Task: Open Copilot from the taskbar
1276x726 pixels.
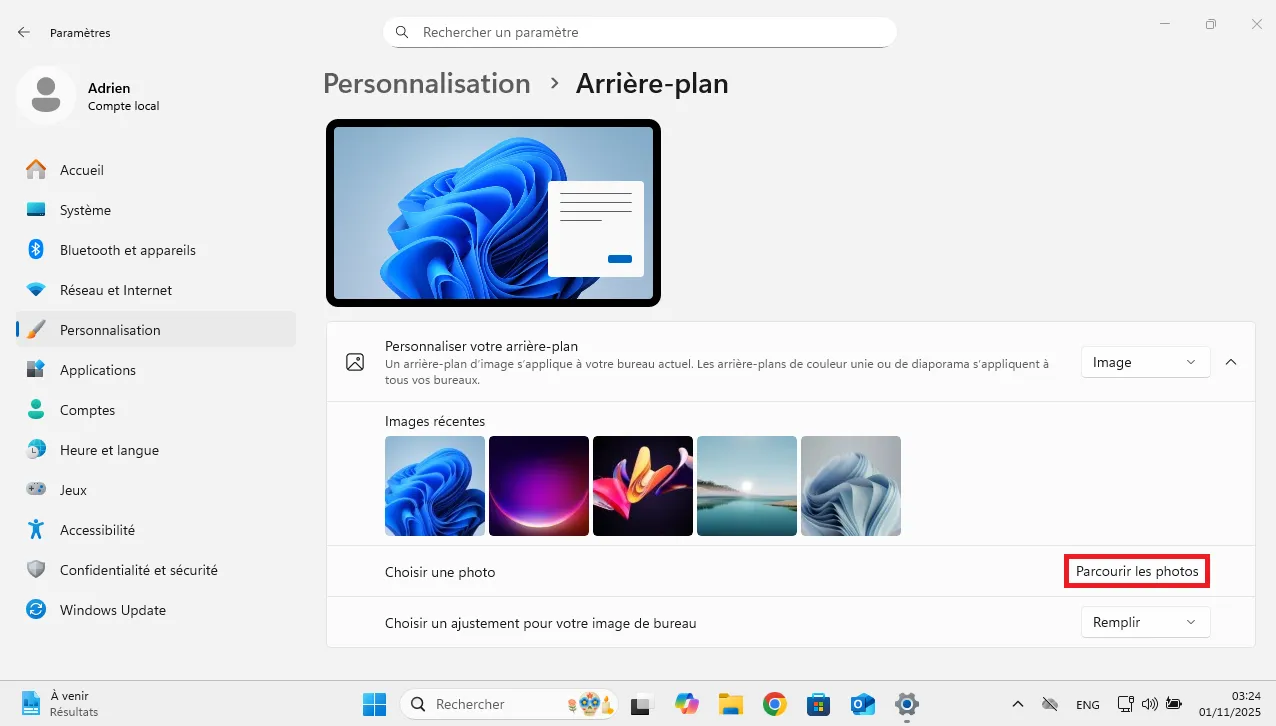Action: (686, 704)
